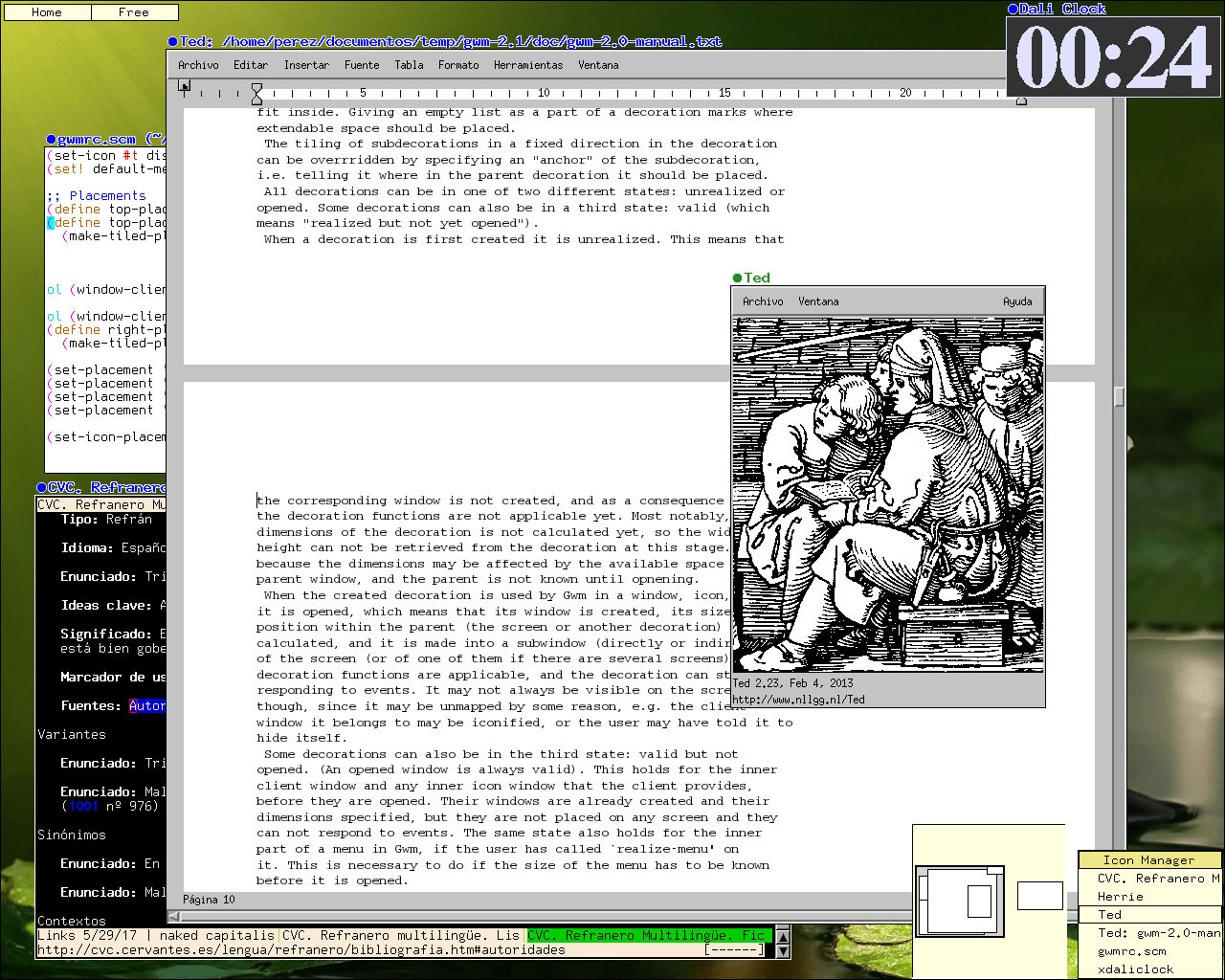Screen dimensions: 1225x980
Task: Open the Ayuda menu in the small Ted window
Action: pyautogui.click(x=1017, y=301)
